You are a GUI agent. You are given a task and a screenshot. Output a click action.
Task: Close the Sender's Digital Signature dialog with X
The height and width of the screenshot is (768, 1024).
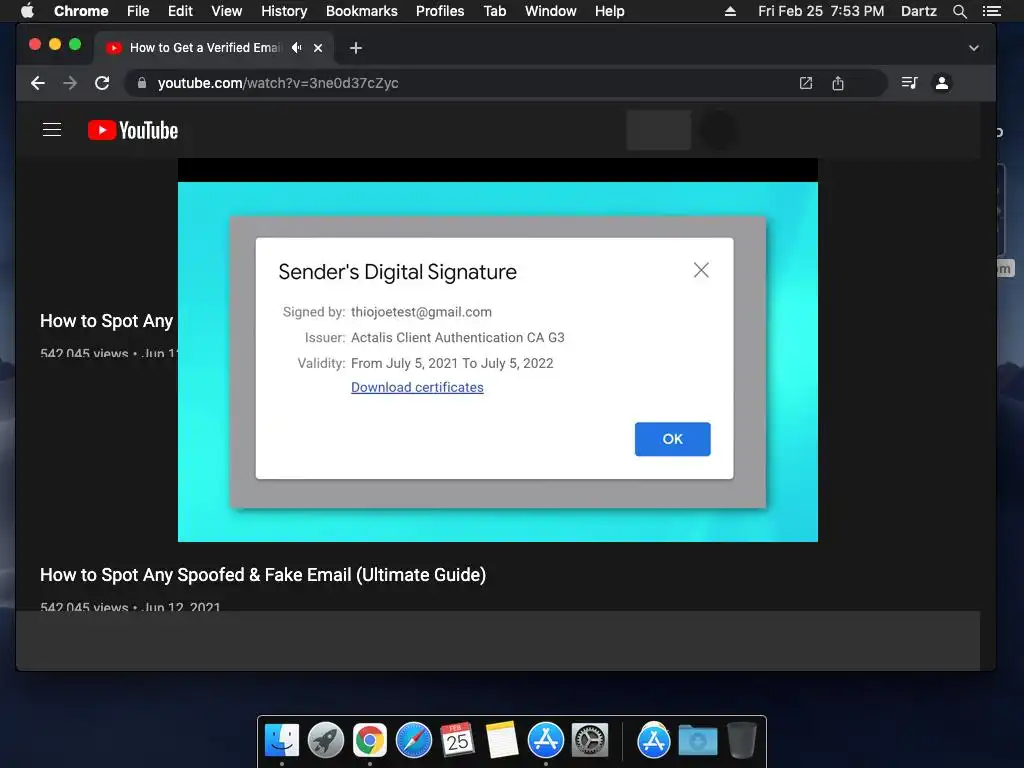[701, 270]
